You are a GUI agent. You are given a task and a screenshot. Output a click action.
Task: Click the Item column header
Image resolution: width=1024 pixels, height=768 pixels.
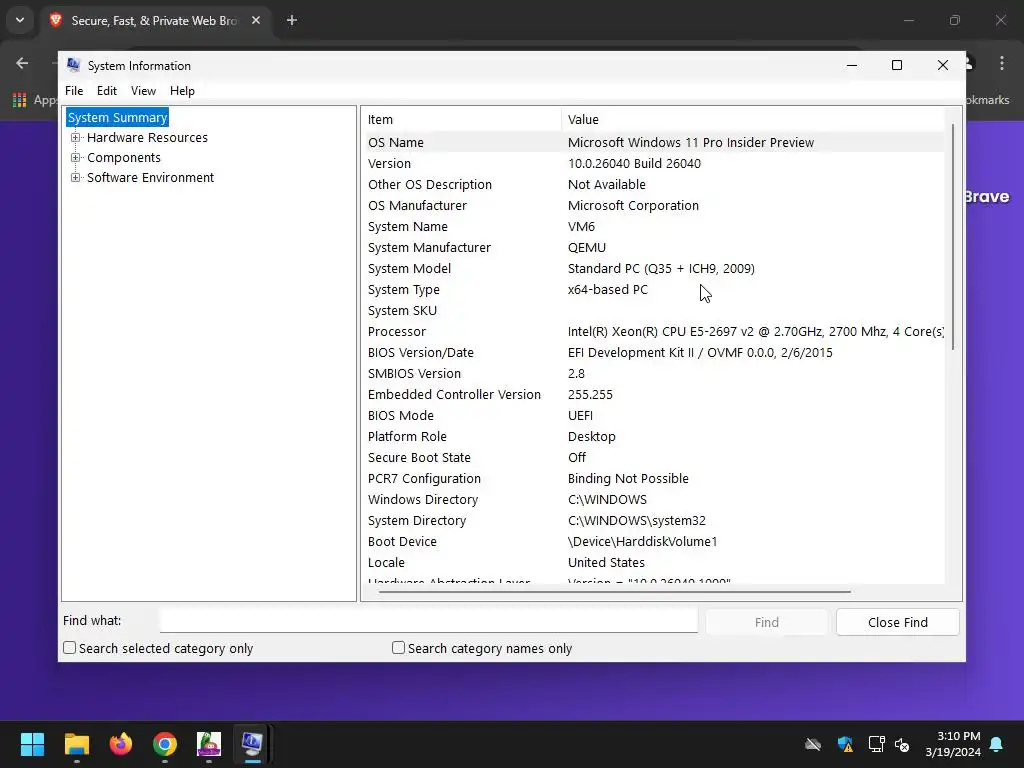pos(462,120)
